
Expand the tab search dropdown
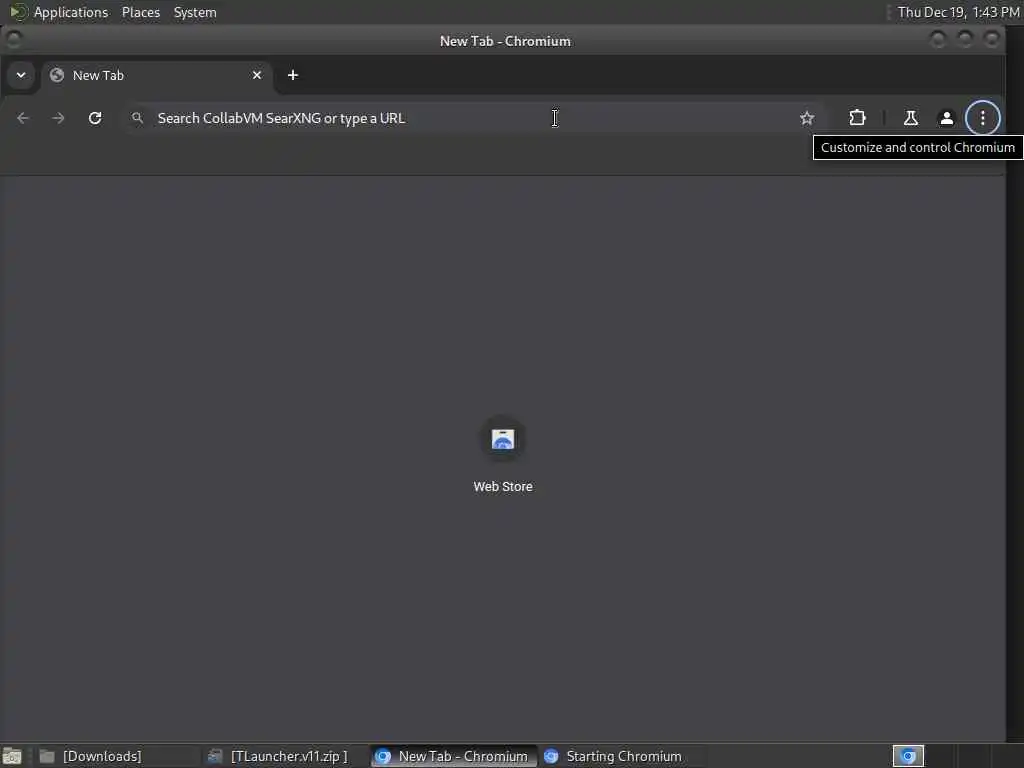(x=21, y=75)
